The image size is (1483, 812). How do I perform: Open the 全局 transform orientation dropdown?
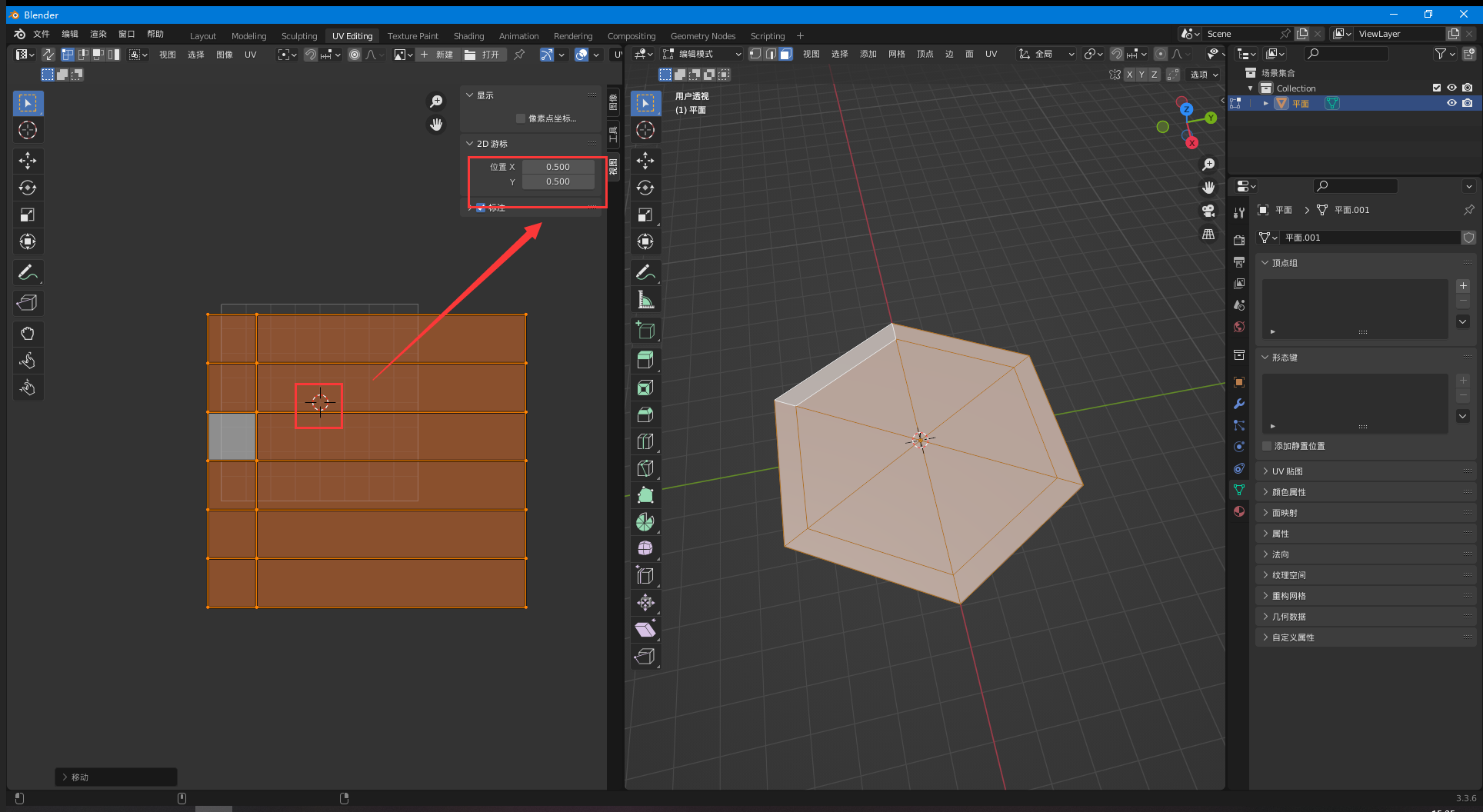1046,54
